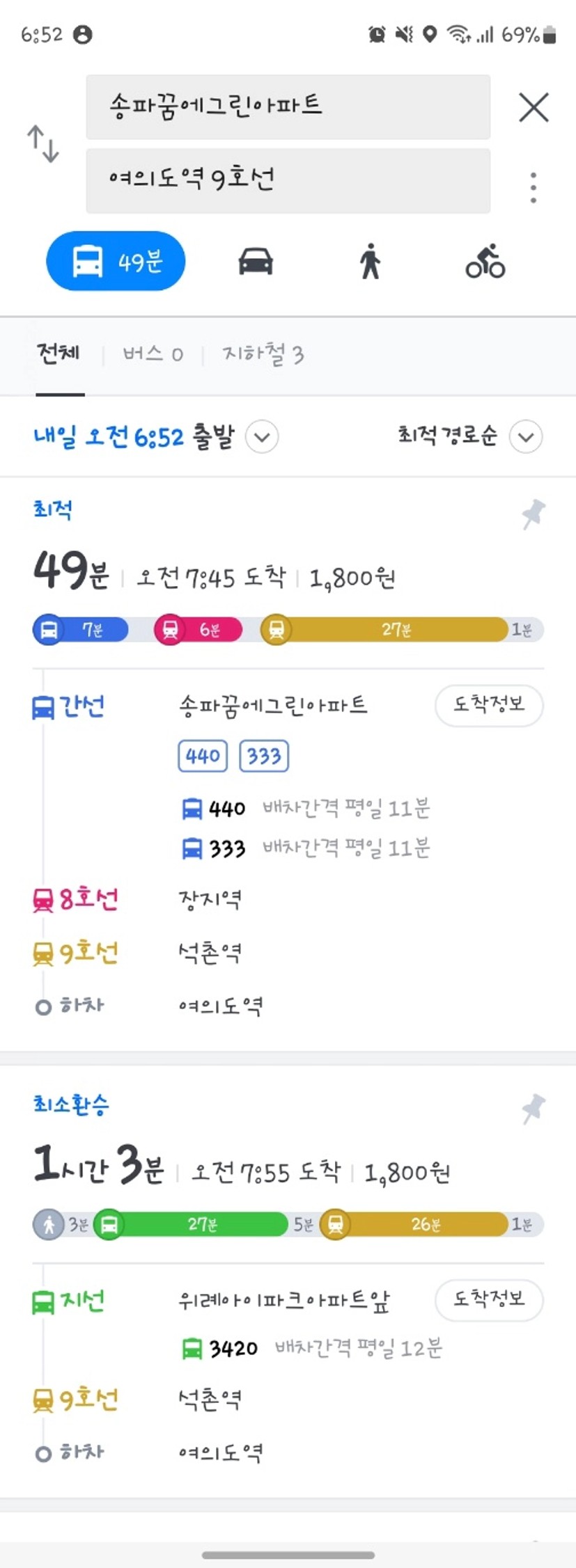Image resolution: width=576 pixels, height=1568 pixels.
Task: Expand the departure time 내일 오전 6:52 chevron
Action: (263, 437)
